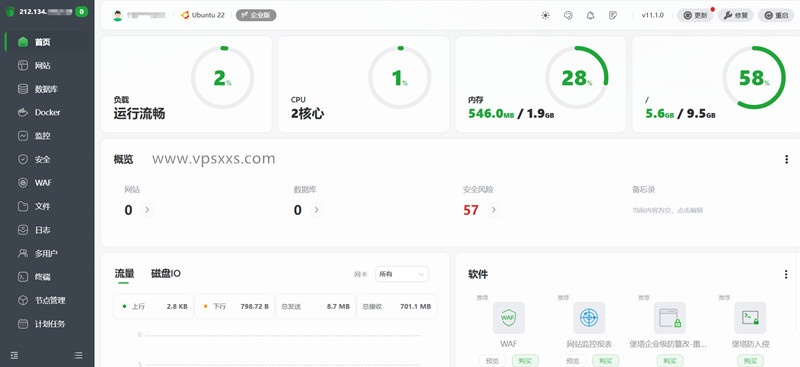
Task: Click the 总接收 701.1 MB stat
Action: tap(396, 306)
